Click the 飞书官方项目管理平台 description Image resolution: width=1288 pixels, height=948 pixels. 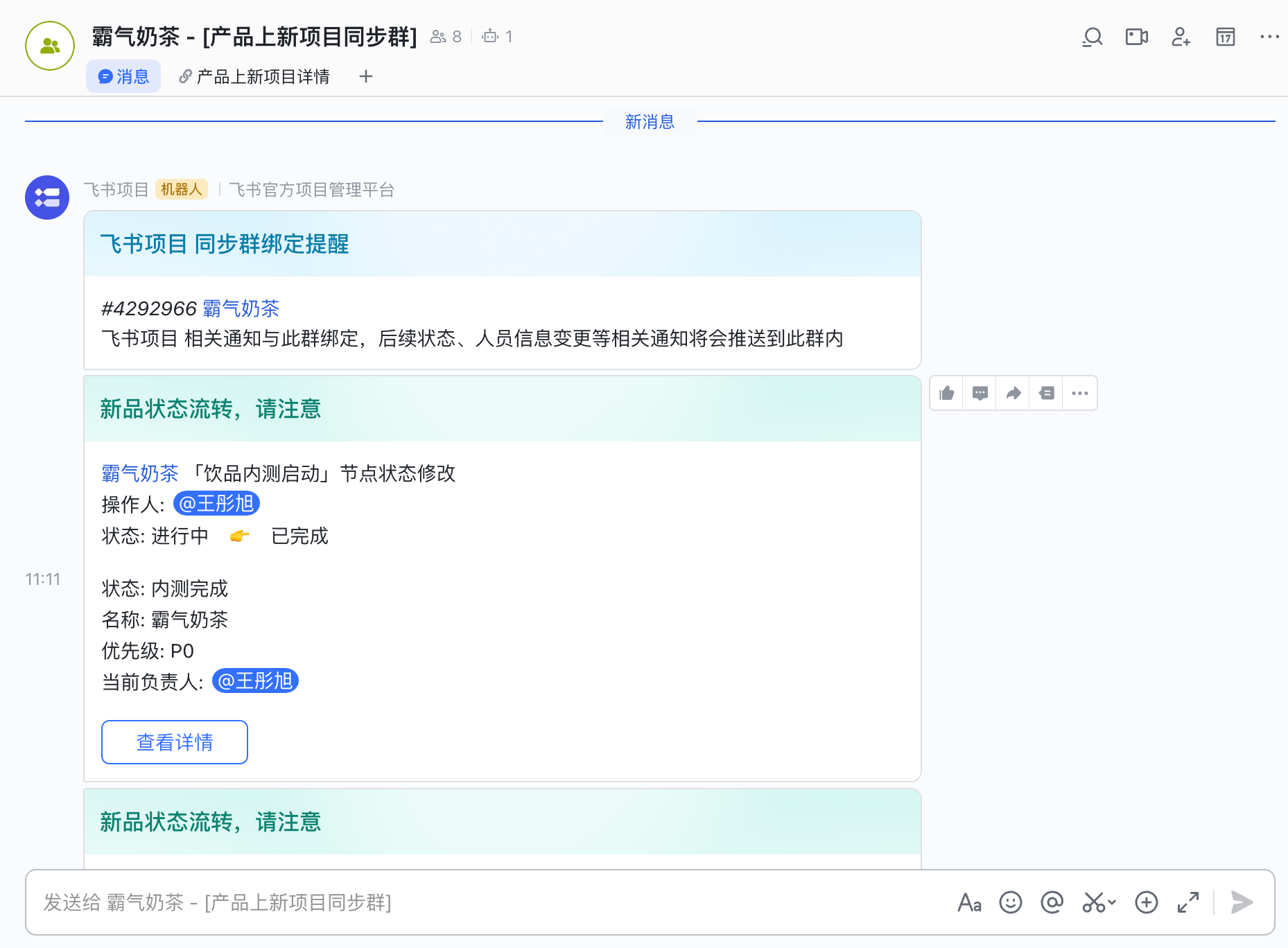pyautogui.click(x=312, y=190)
